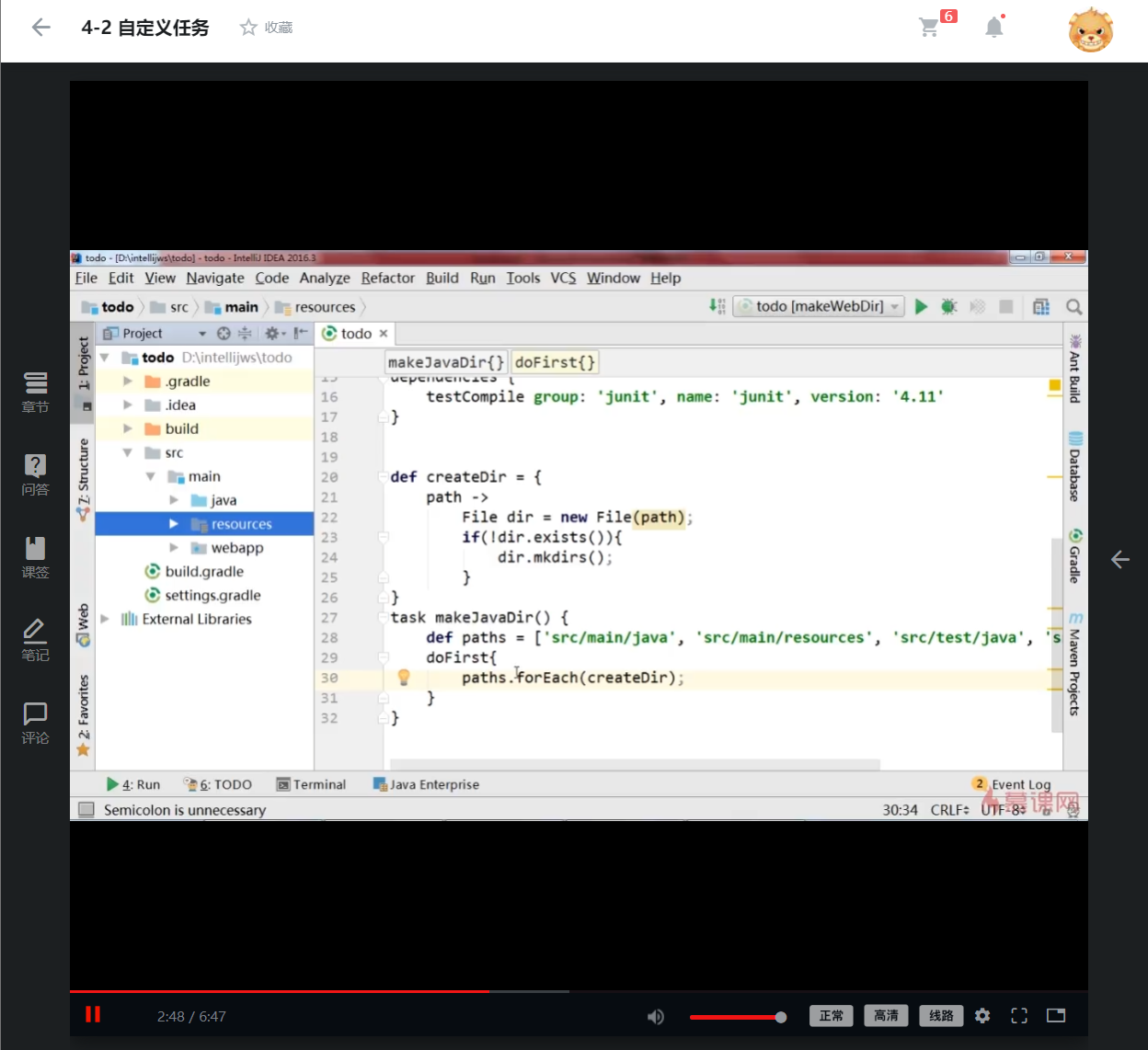Hide the Project tool window
The image size is (1148, 1050).
click(x=301, y=334)
